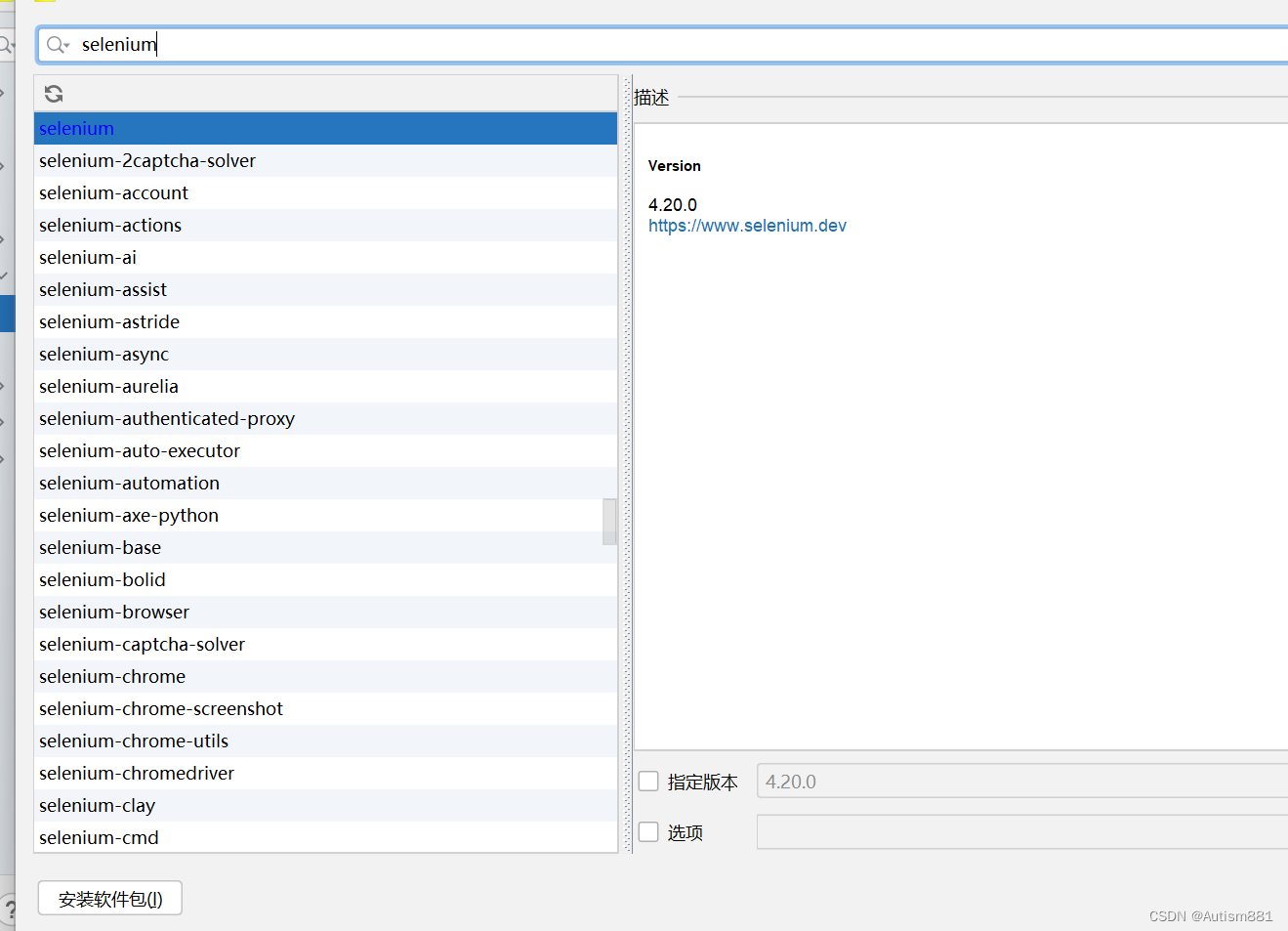Select selenium-chrome-utils package
The height and width of the screenshot is (931, 1288).
coord(325,741)
